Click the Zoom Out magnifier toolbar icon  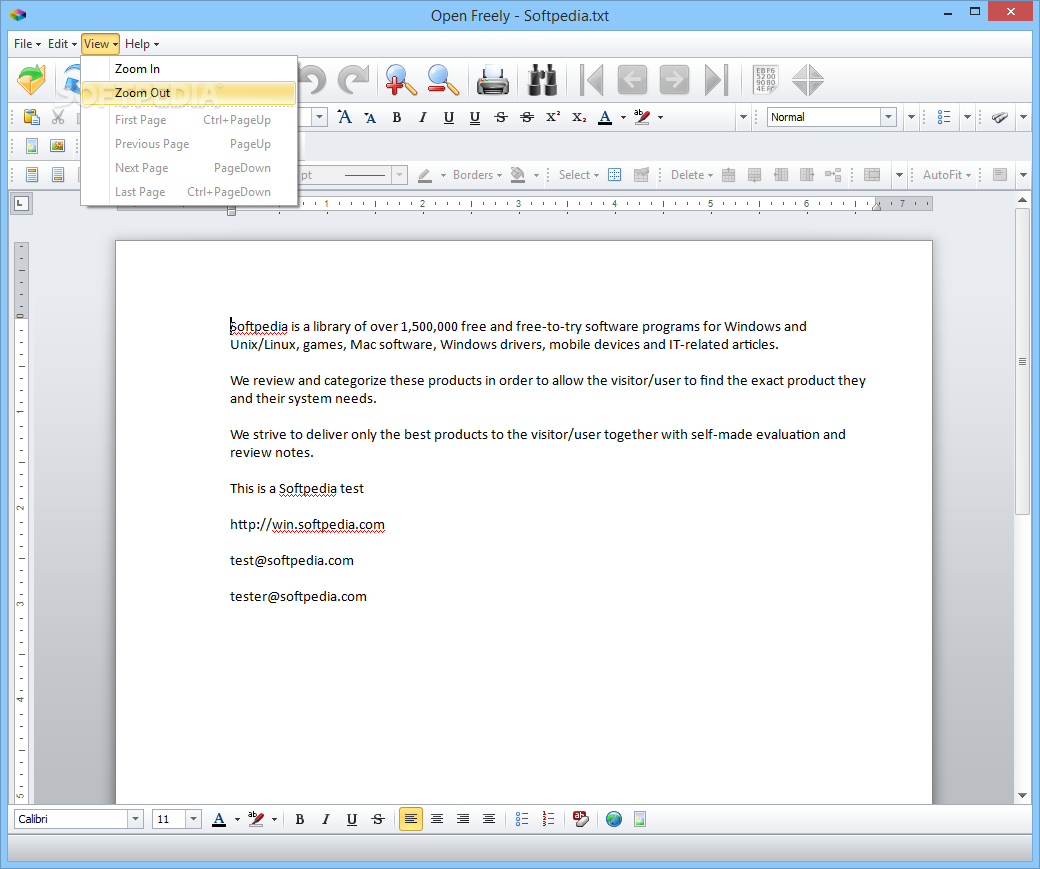tap(442, 80)
